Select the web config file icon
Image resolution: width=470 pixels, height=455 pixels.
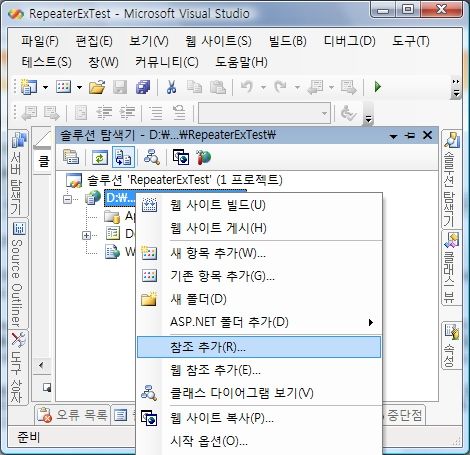pos(112,252)
